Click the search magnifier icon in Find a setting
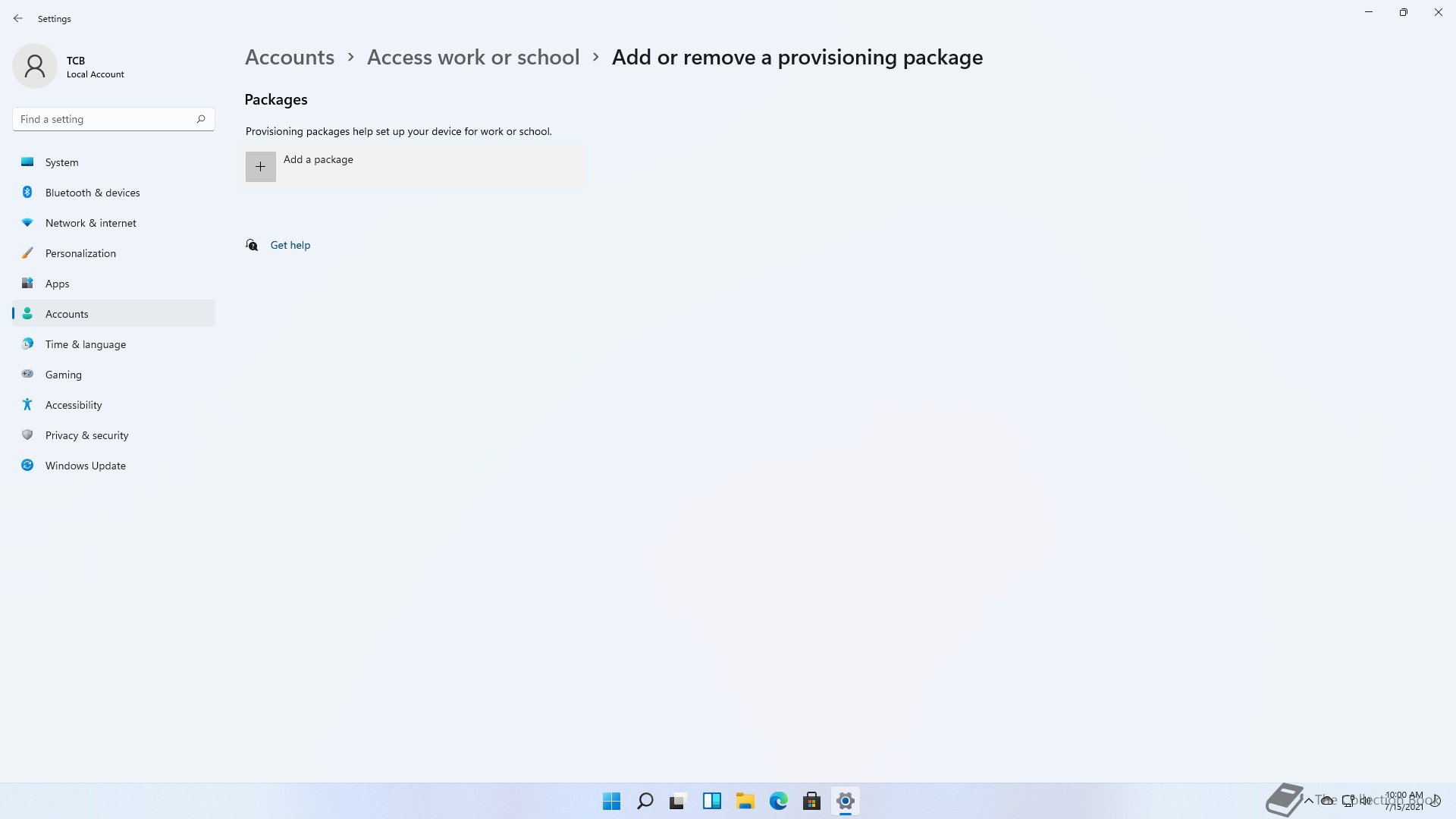 coord(201,119)
